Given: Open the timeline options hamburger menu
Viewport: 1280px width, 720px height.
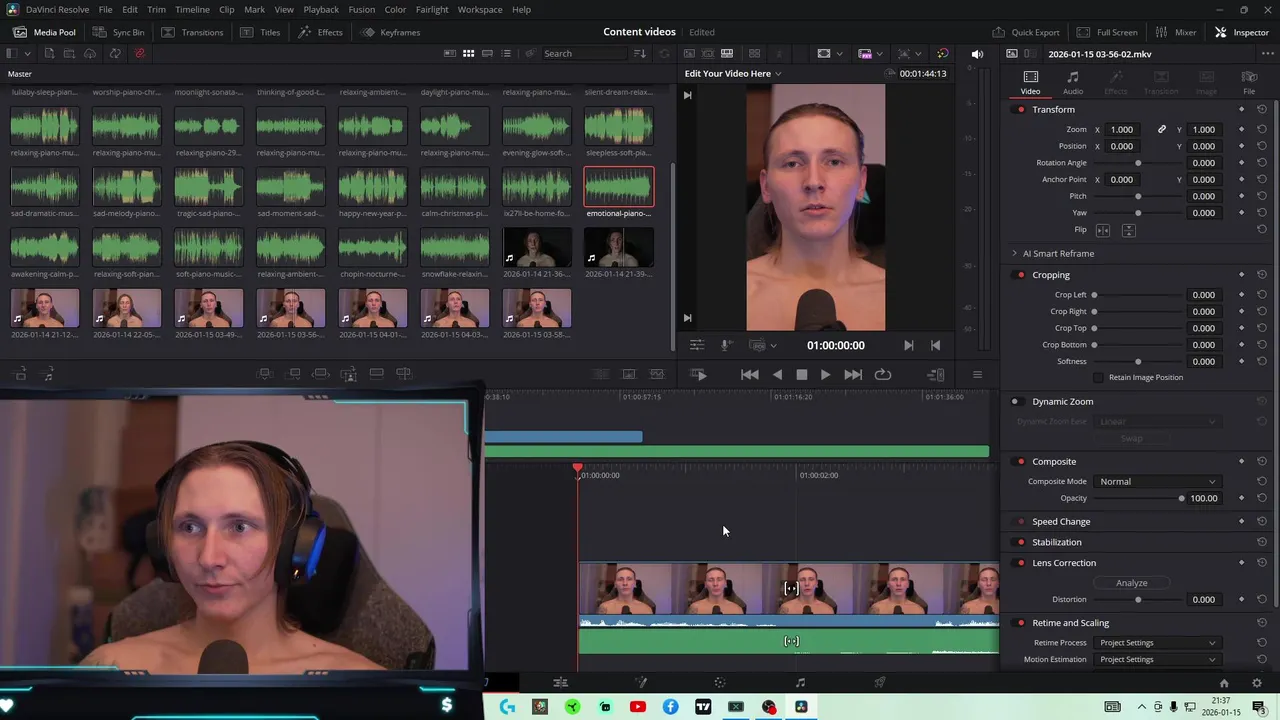Looking at the screenshot, I should click(977, 374).
